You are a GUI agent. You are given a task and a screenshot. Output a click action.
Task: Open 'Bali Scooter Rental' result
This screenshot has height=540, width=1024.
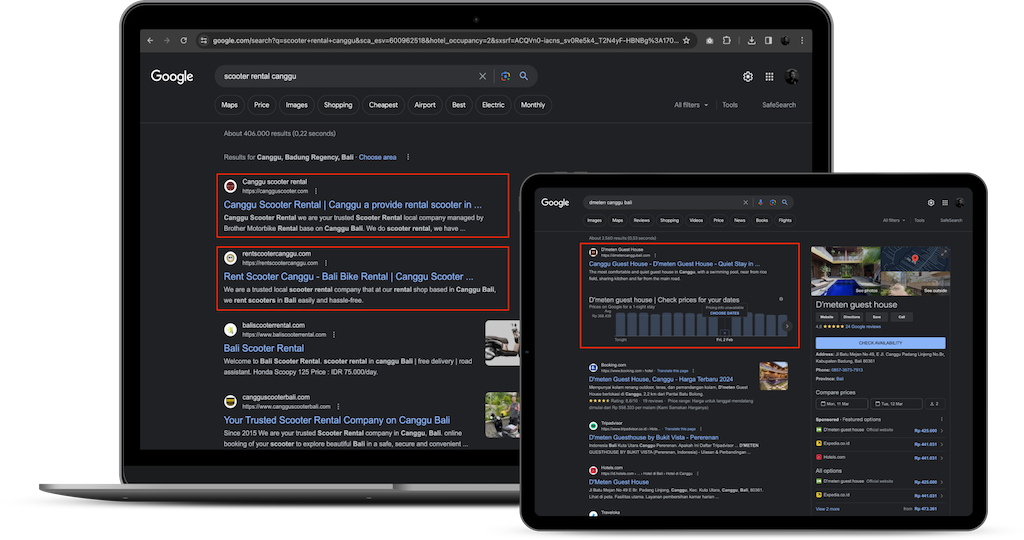pyautogui.click(x=264, y=349)
